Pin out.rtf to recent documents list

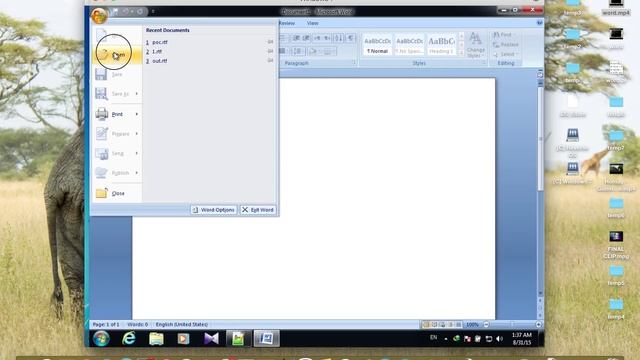[x=270, y=60]
